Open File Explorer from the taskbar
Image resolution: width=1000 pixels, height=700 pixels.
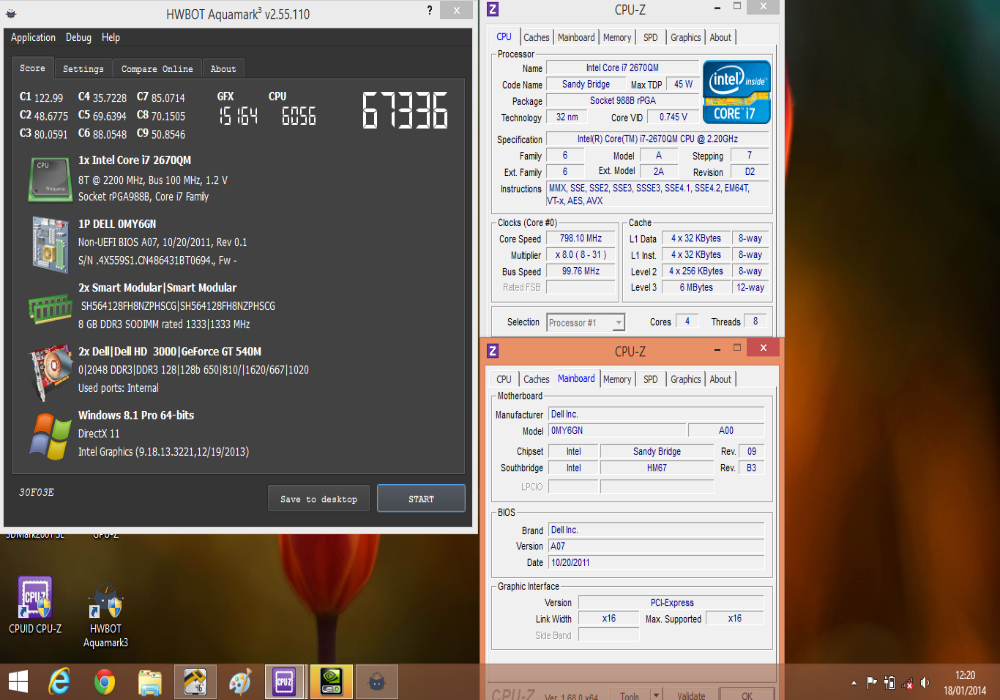click(150, 682)
